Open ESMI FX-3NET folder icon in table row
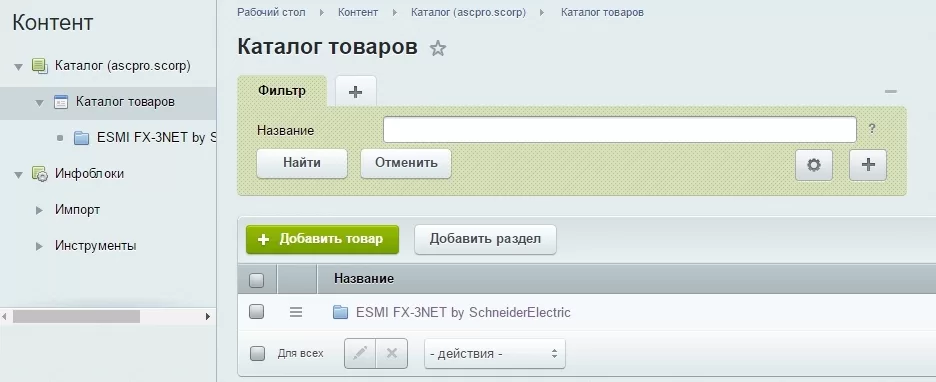 340,312
